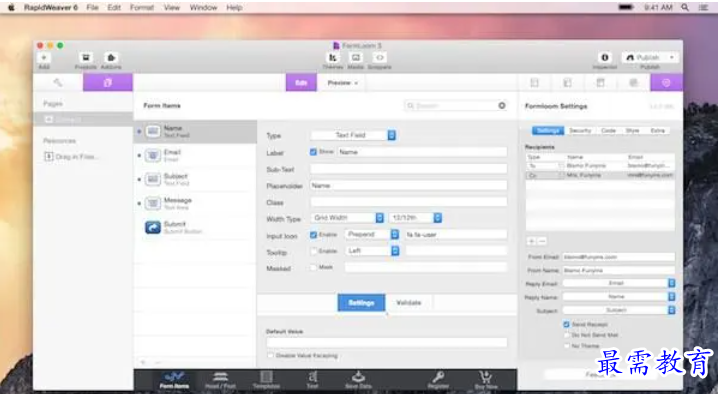This screenshot has height=394, width=719.
Task: Toggle the Send Receipt checkbox
Action: (x=566, y=324)
